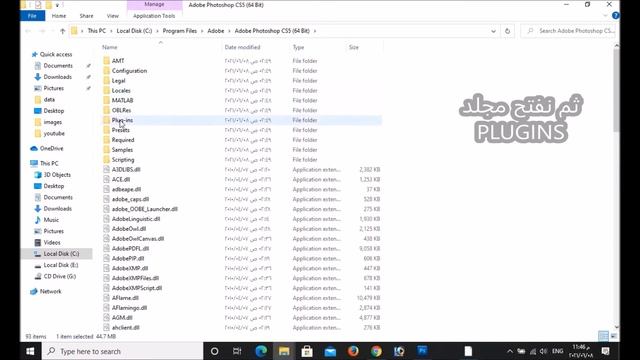This screenshot has width=640, height=360.
Task: Collapse the ribbon with the chevron
Action: (x=605, y=16)
